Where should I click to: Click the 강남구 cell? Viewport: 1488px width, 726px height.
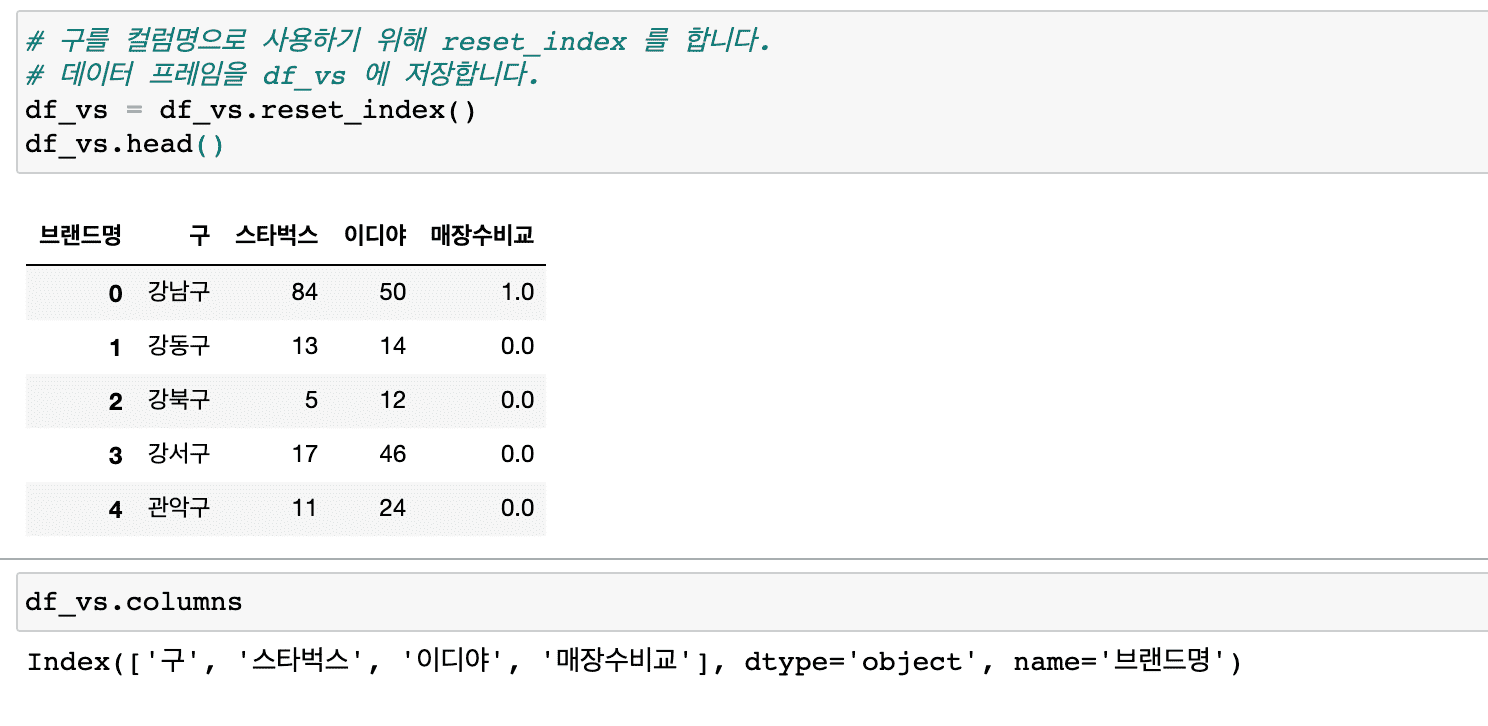pyautogui.click(x=179, y=292)
